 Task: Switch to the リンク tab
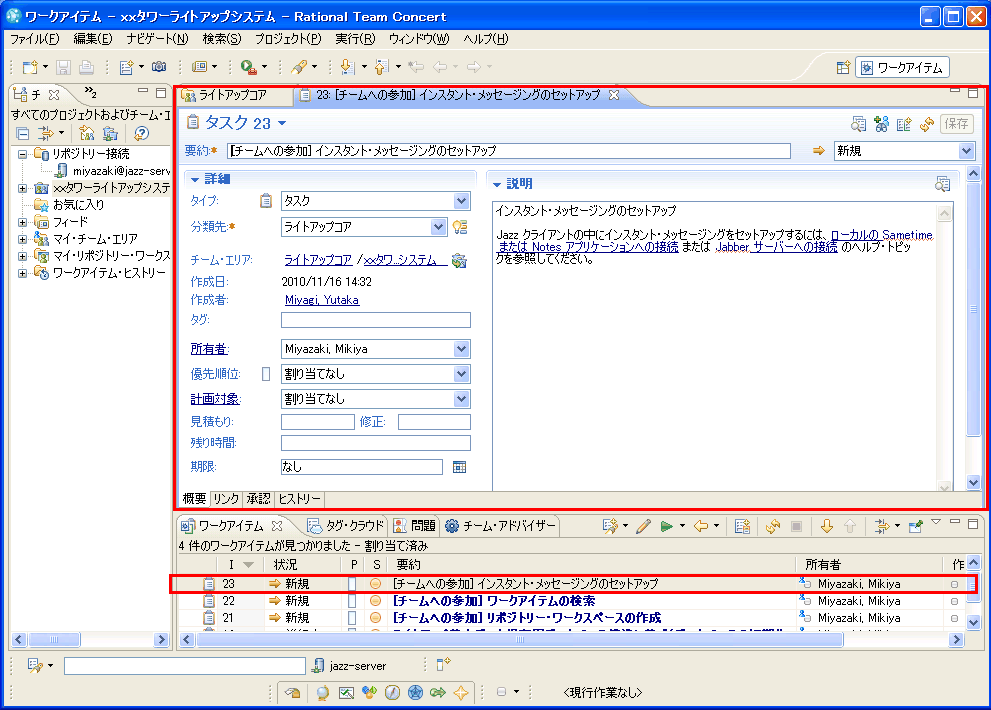pos(226,499)
